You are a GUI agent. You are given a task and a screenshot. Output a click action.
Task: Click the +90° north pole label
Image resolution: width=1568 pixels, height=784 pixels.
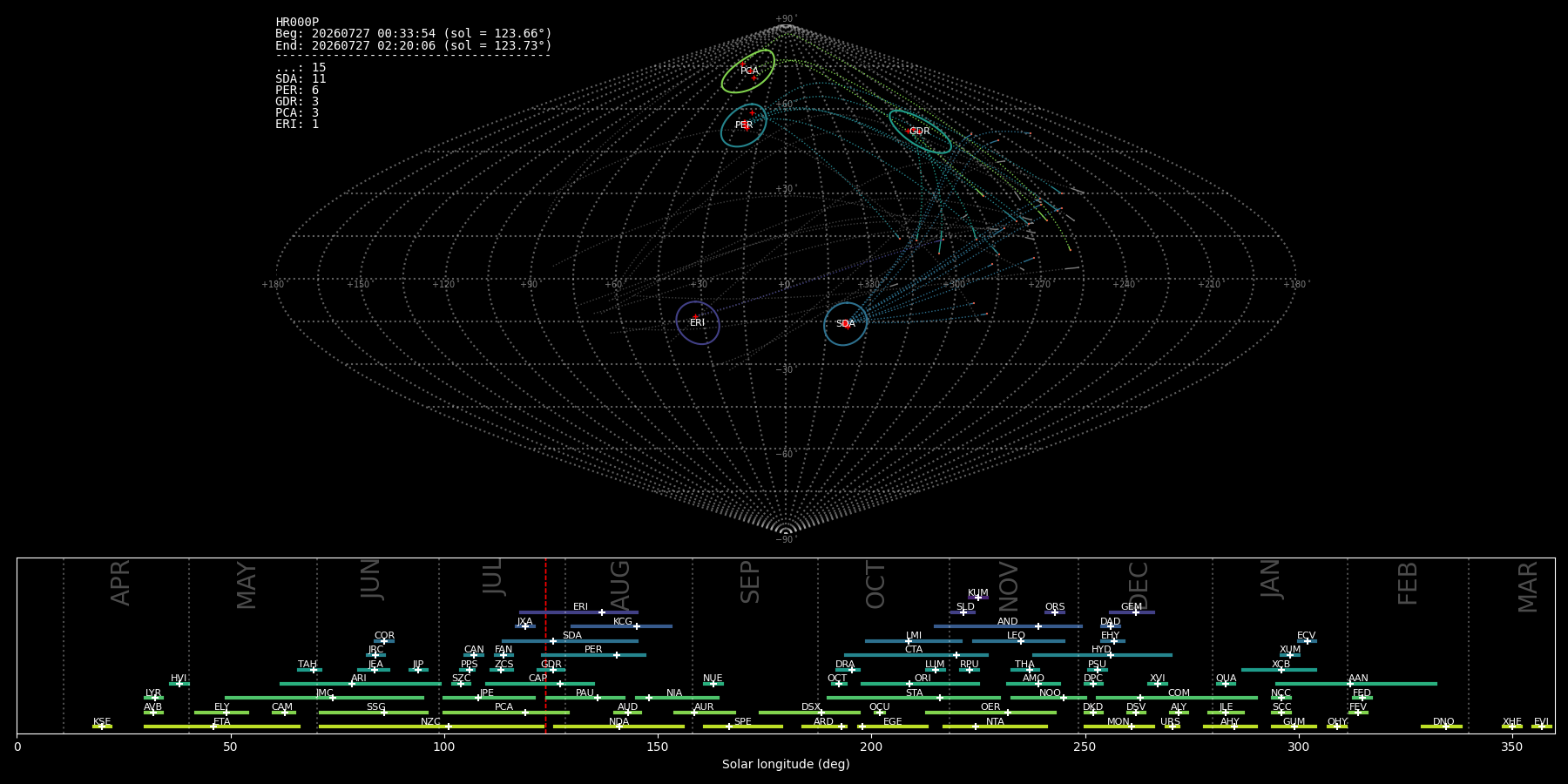pyautogui.click(x=786, y=18)
